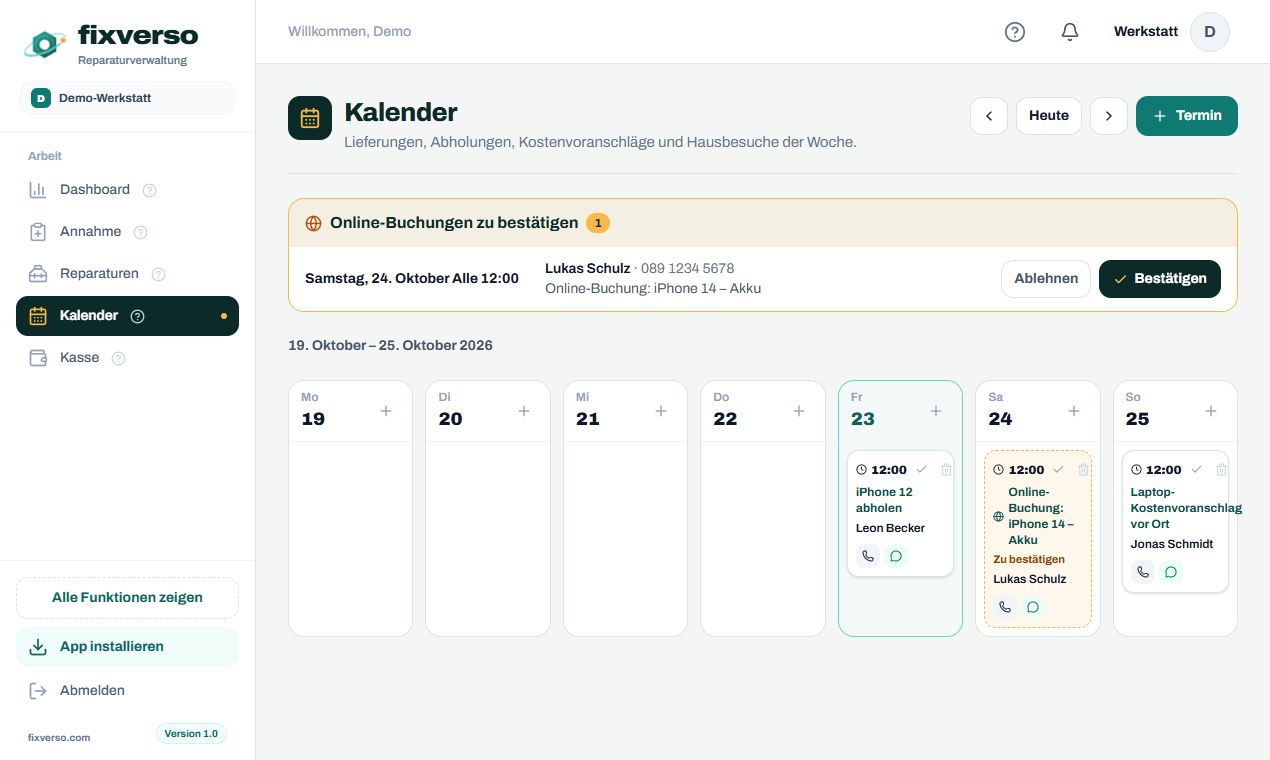The height and width of the screenshot is (760, 1270).
Task: Add an appointment on Sunday 25
Action: pyautogui.click(x=1211, y=411)
